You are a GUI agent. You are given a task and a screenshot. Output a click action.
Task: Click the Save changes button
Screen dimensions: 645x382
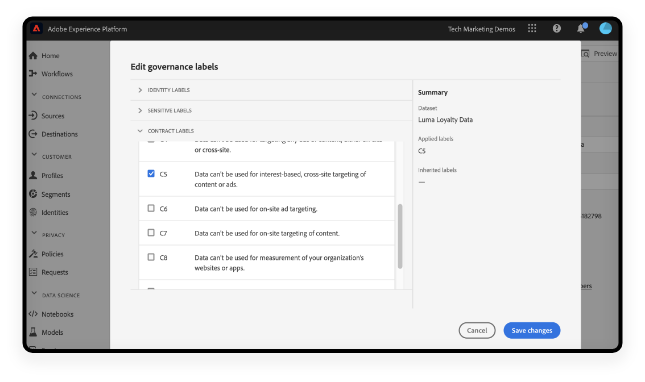531,330
